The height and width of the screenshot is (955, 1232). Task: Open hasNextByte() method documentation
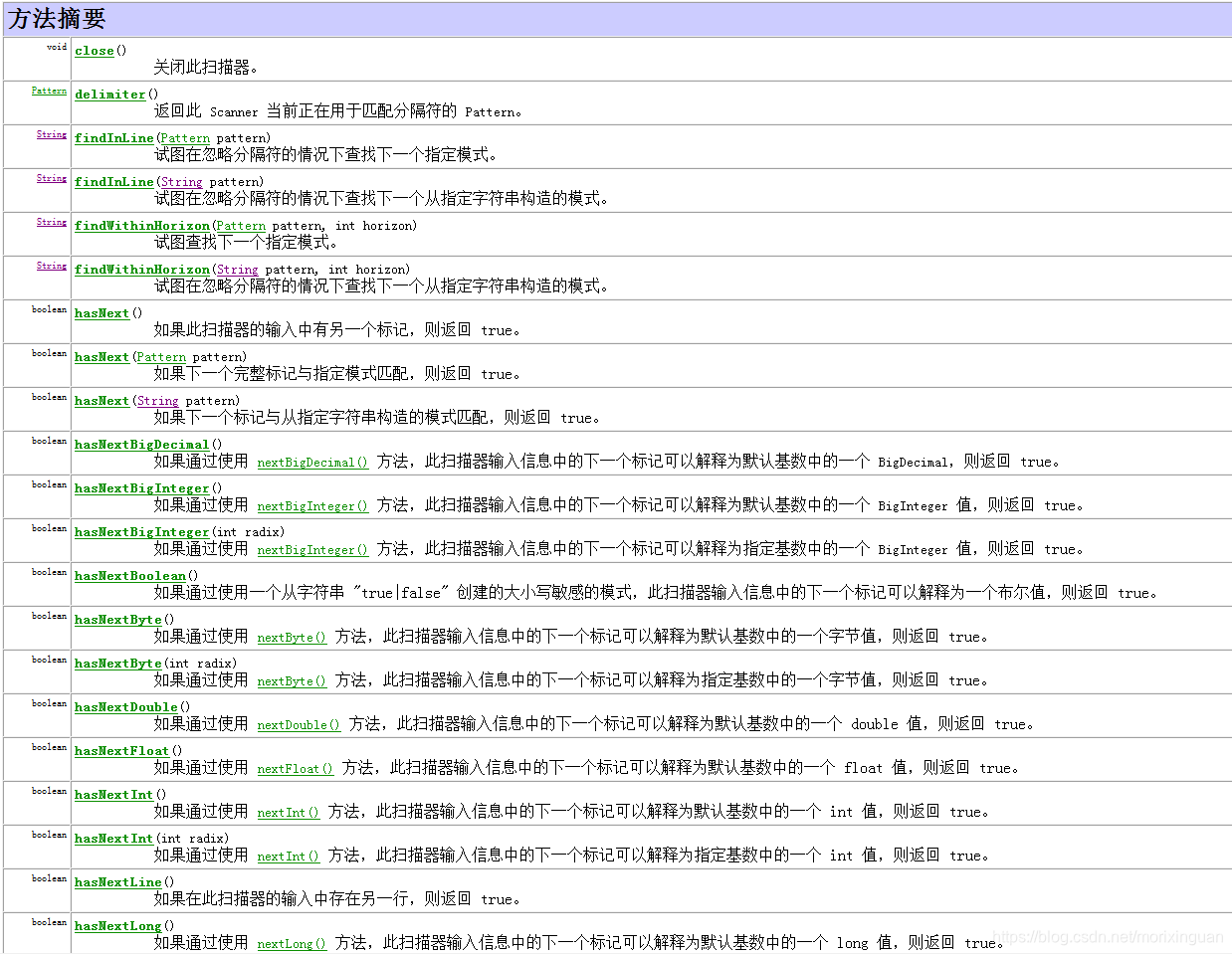pos(117,619)
